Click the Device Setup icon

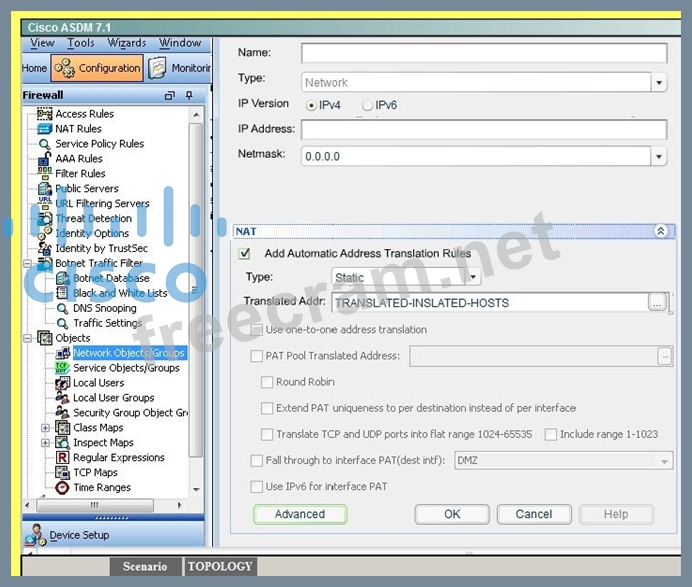click(x=36, y=535)
